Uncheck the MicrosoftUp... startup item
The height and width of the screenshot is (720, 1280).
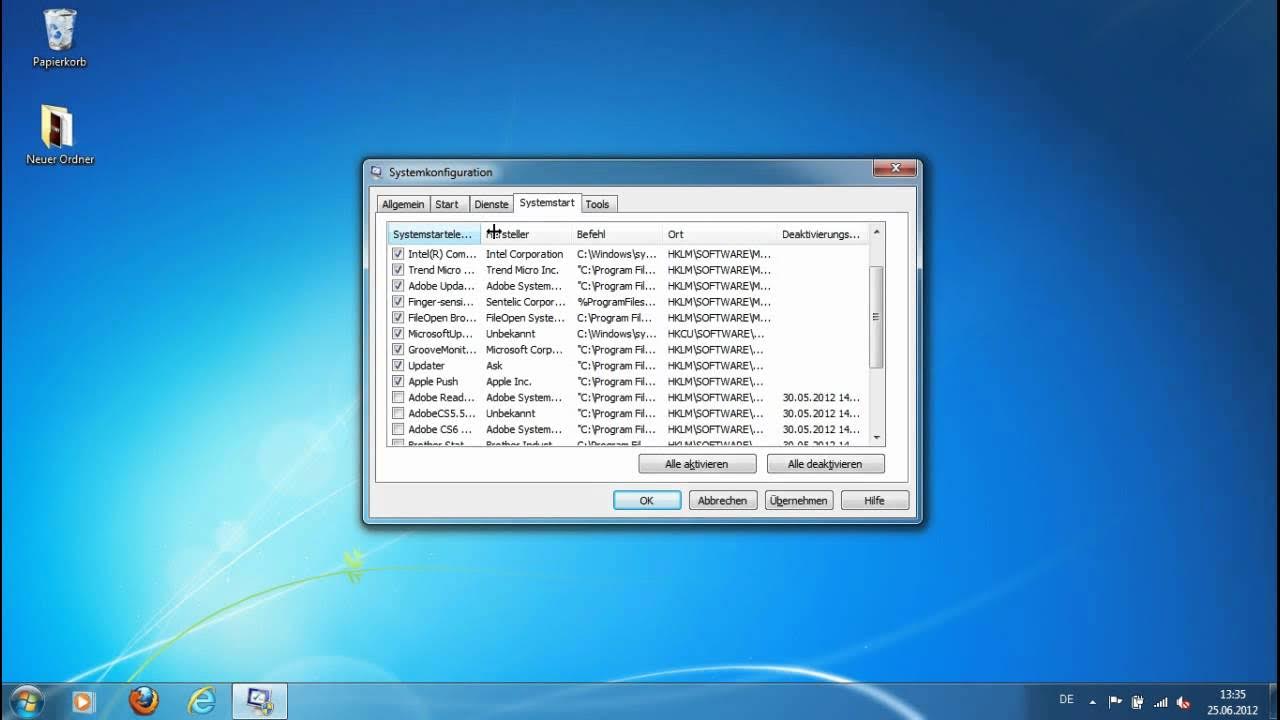pos(398,334)
